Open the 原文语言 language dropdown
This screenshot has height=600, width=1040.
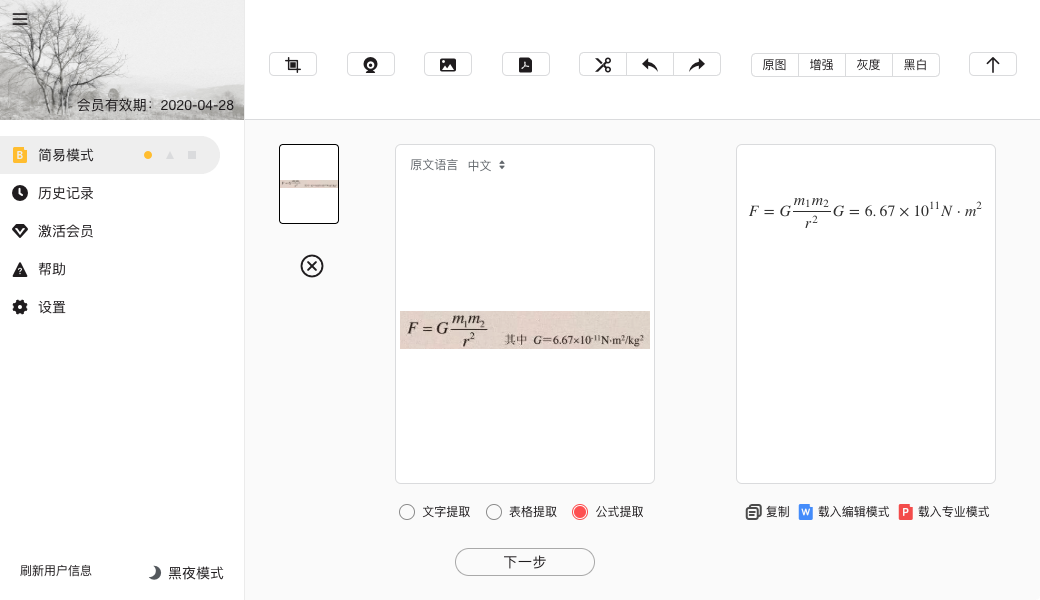[x=487, y=164]
